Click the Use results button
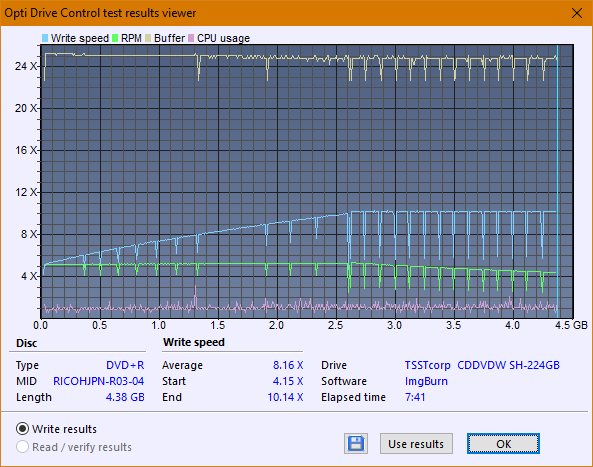This screenshot has width=593, height=467. coord(416,444)
